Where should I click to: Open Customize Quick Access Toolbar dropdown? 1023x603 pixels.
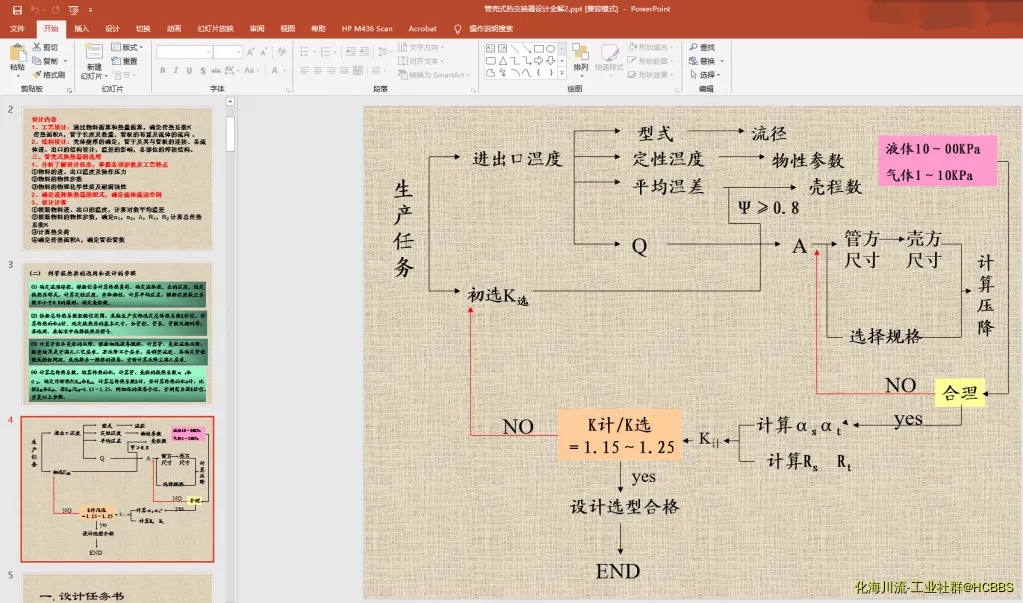coord(90,10)
